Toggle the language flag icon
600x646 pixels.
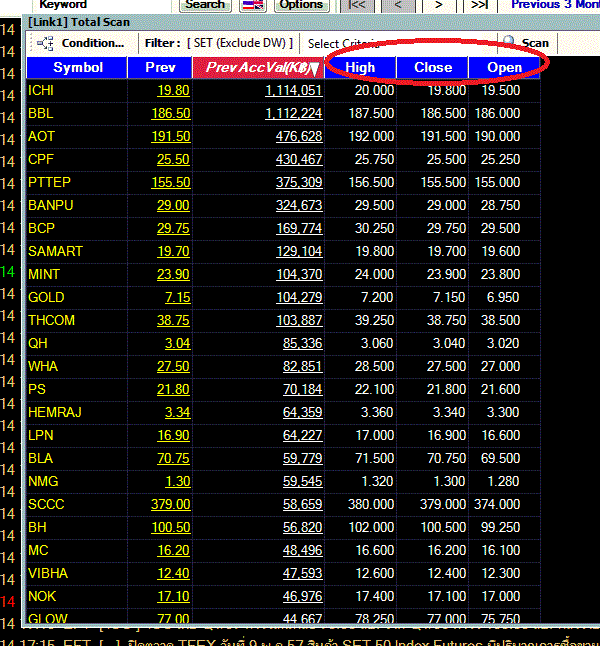point(253,5)
